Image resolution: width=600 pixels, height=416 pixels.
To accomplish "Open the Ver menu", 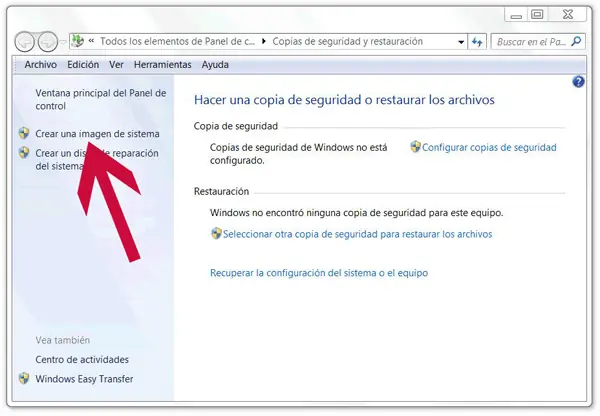I will pos(116,65).
